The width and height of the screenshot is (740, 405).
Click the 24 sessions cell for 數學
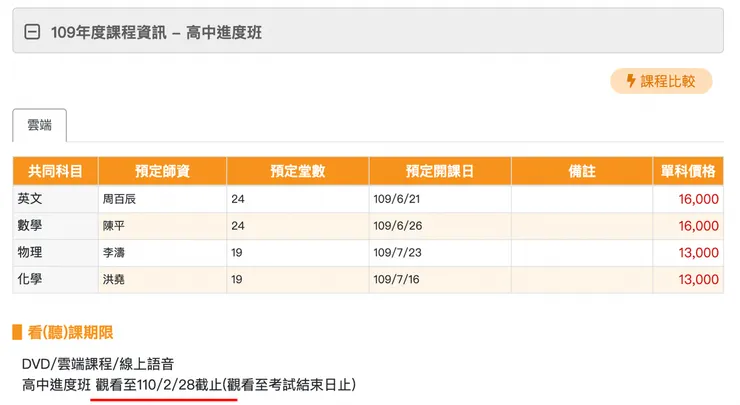298,226
